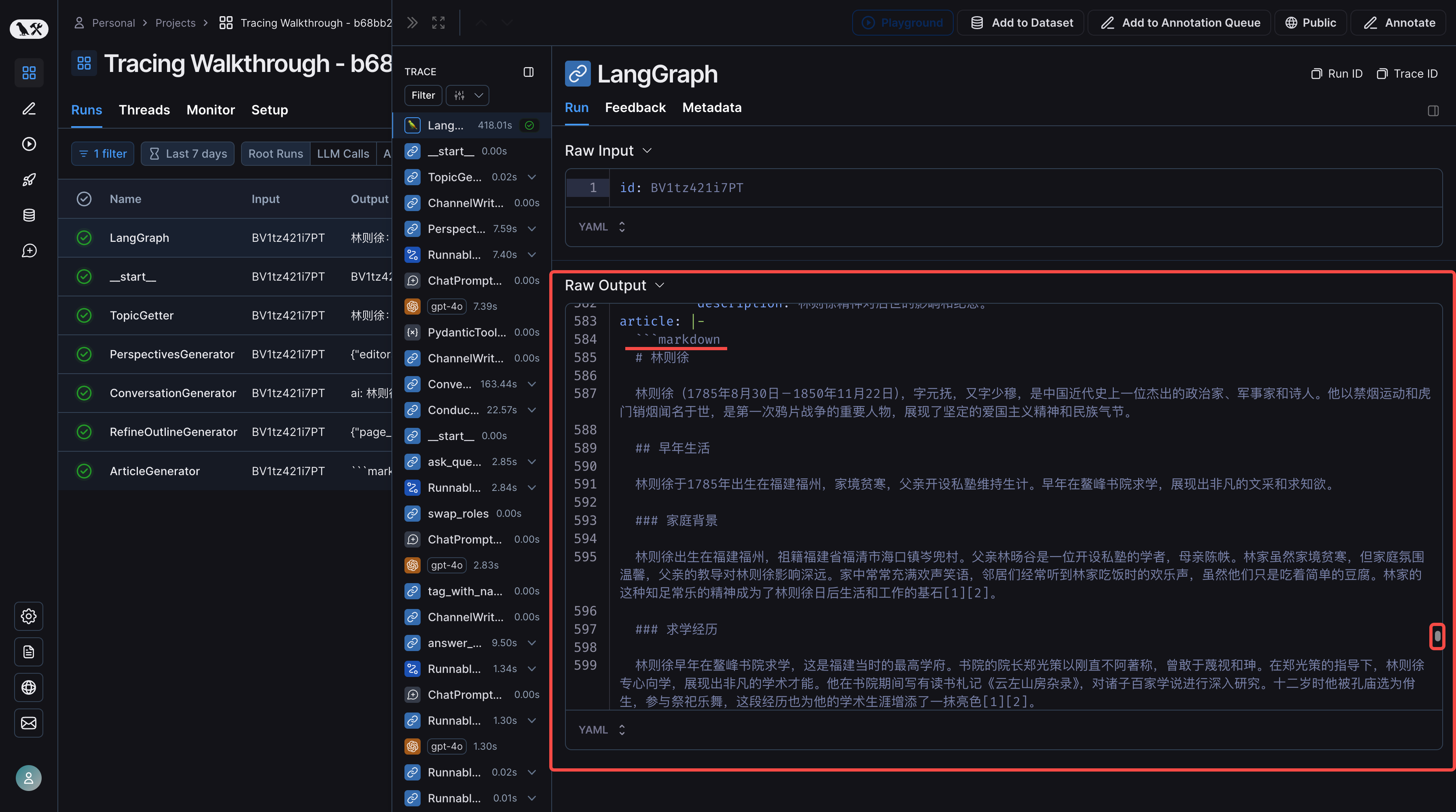Image resolution: width=1456 pixels, height=812 pixels.
Task: Expand the Conduc... 22.57s node chevron
Action: (532, 410)
